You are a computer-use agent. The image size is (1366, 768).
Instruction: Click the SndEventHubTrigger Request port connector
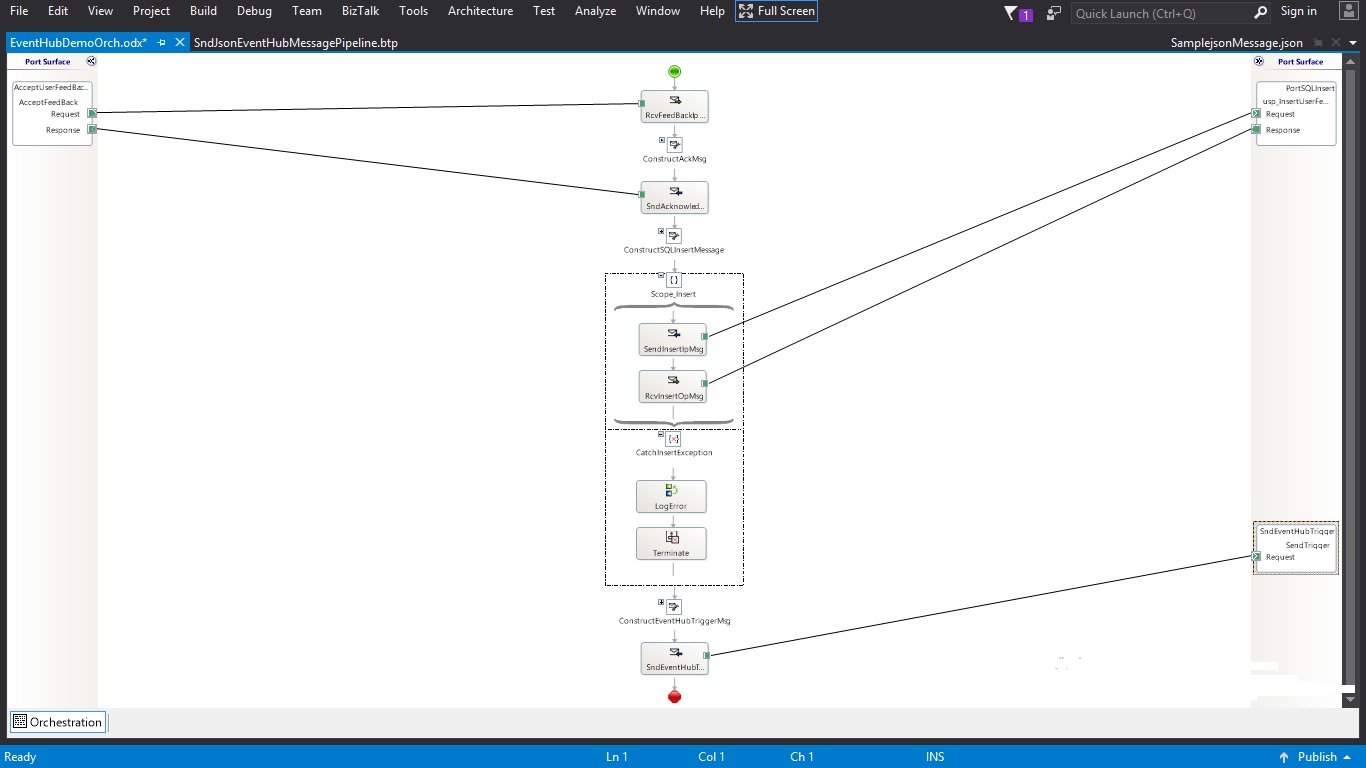(1257, 557)
